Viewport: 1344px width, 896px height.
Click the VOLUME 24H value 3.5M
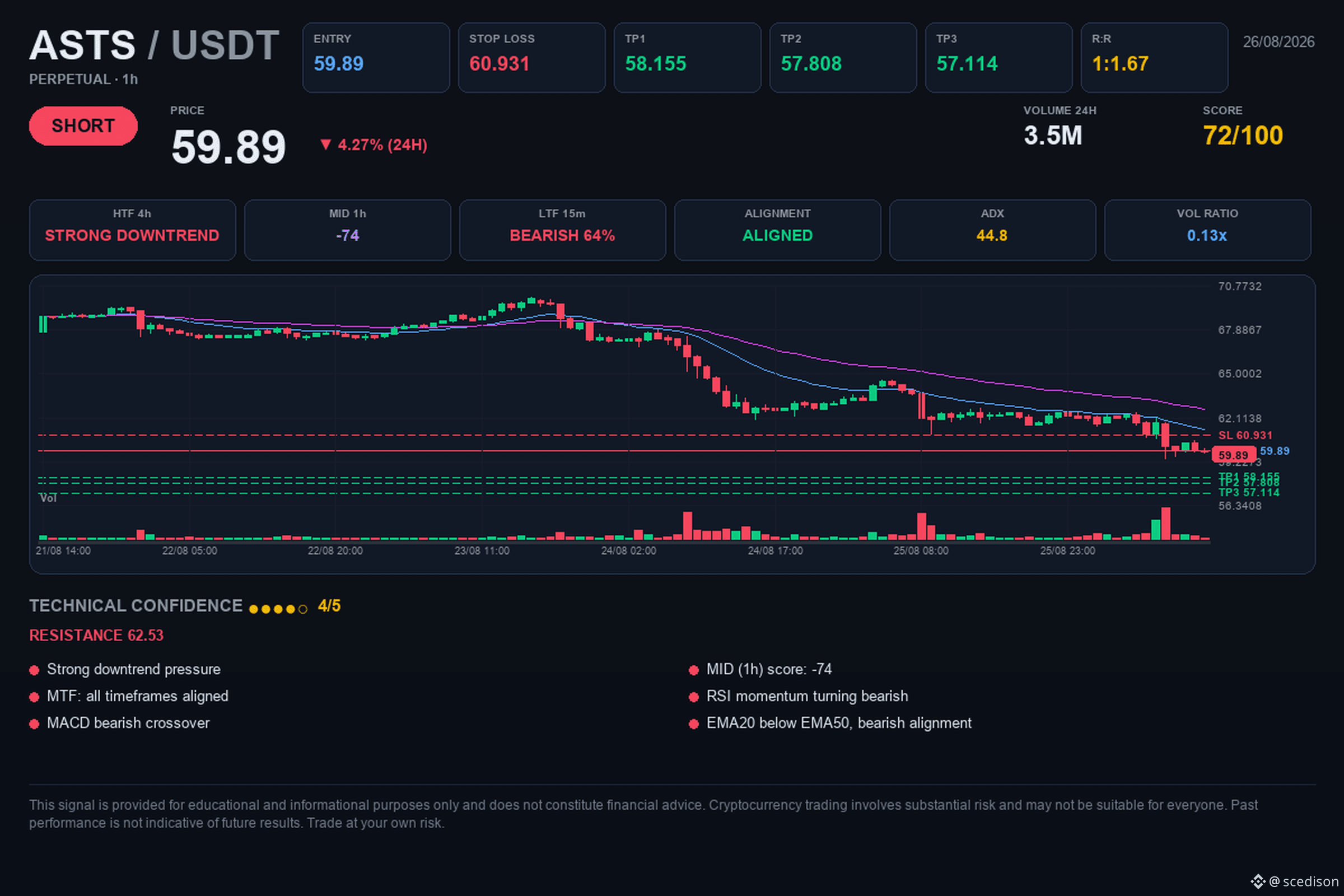click(1053, 136)
